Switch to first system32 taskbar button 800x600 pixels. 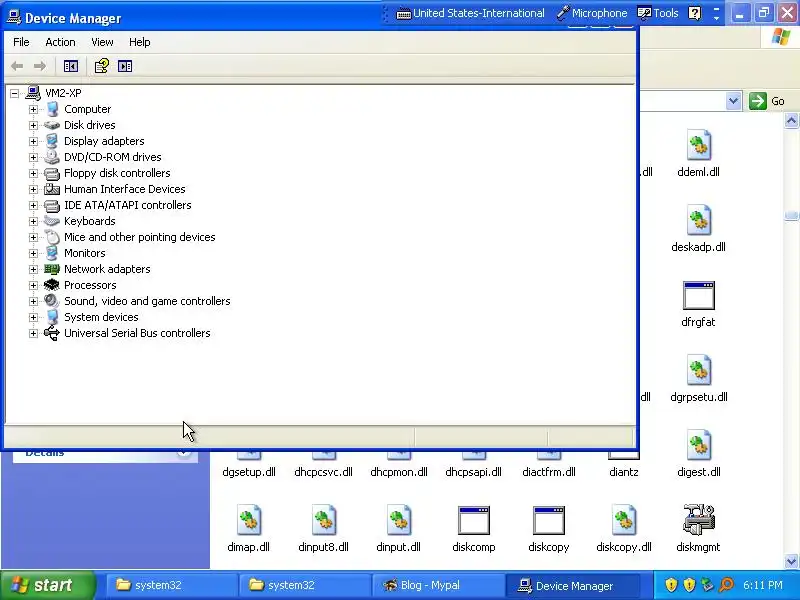pyautogui.click(x=170, y=585)
